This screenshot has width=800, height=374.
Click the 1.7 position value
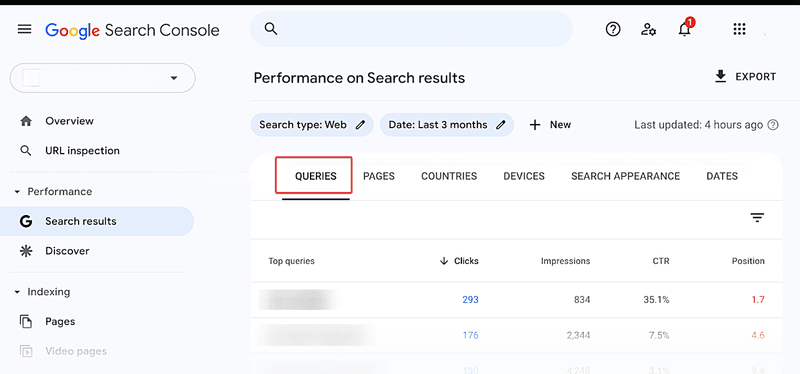(758, 300)
